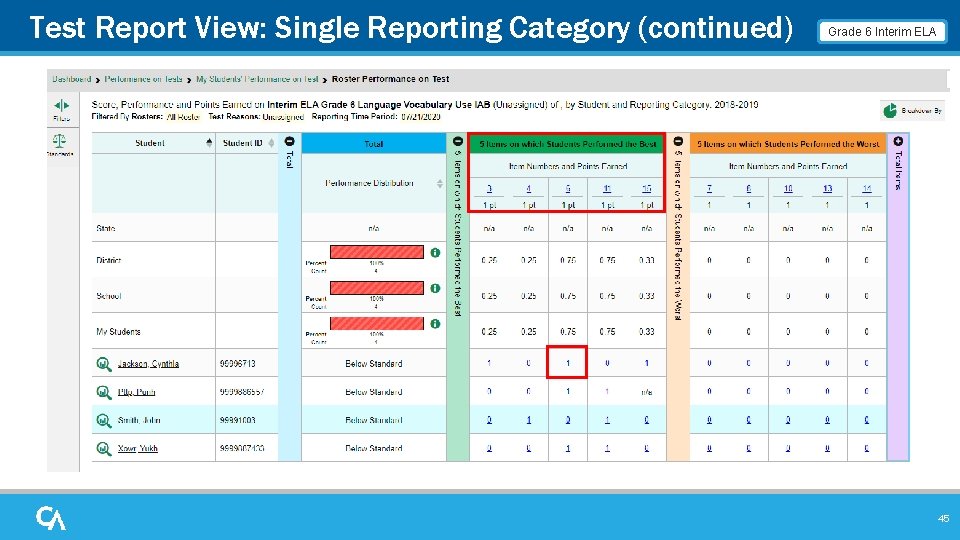Click Xowr, Yukh's score under item 14

(866, 448)
